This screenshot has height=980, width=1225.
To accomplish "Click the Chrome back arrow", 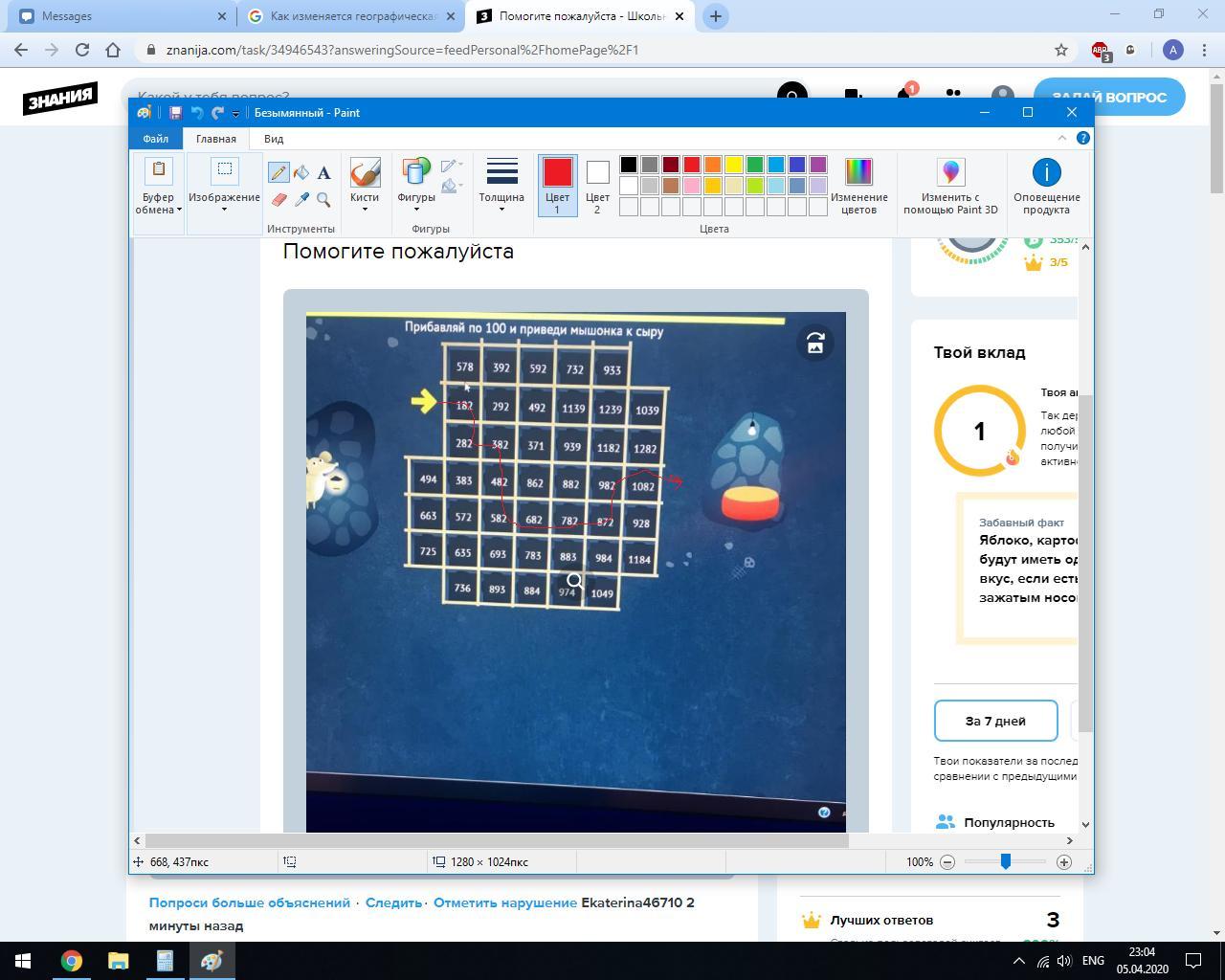I will (21, 50).
